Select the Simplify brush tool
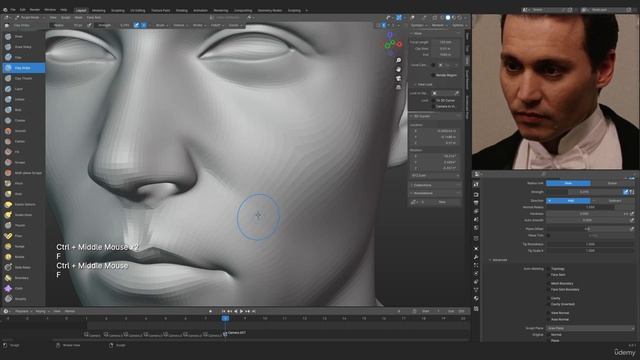640x360 pixels. click(x=23, y=299)
